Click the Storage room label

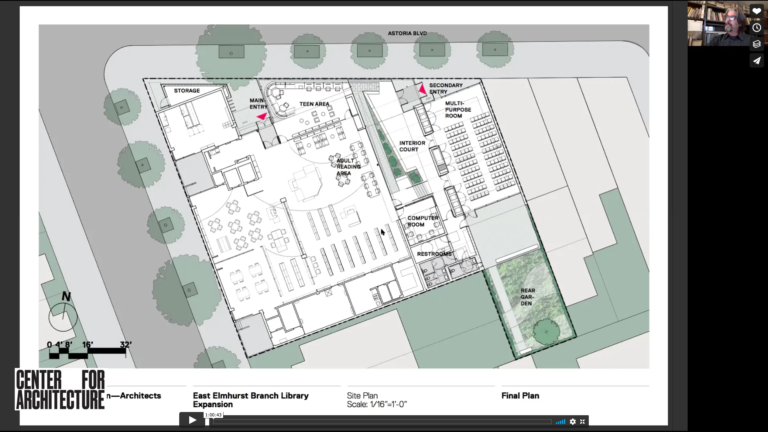click(187, 91)
